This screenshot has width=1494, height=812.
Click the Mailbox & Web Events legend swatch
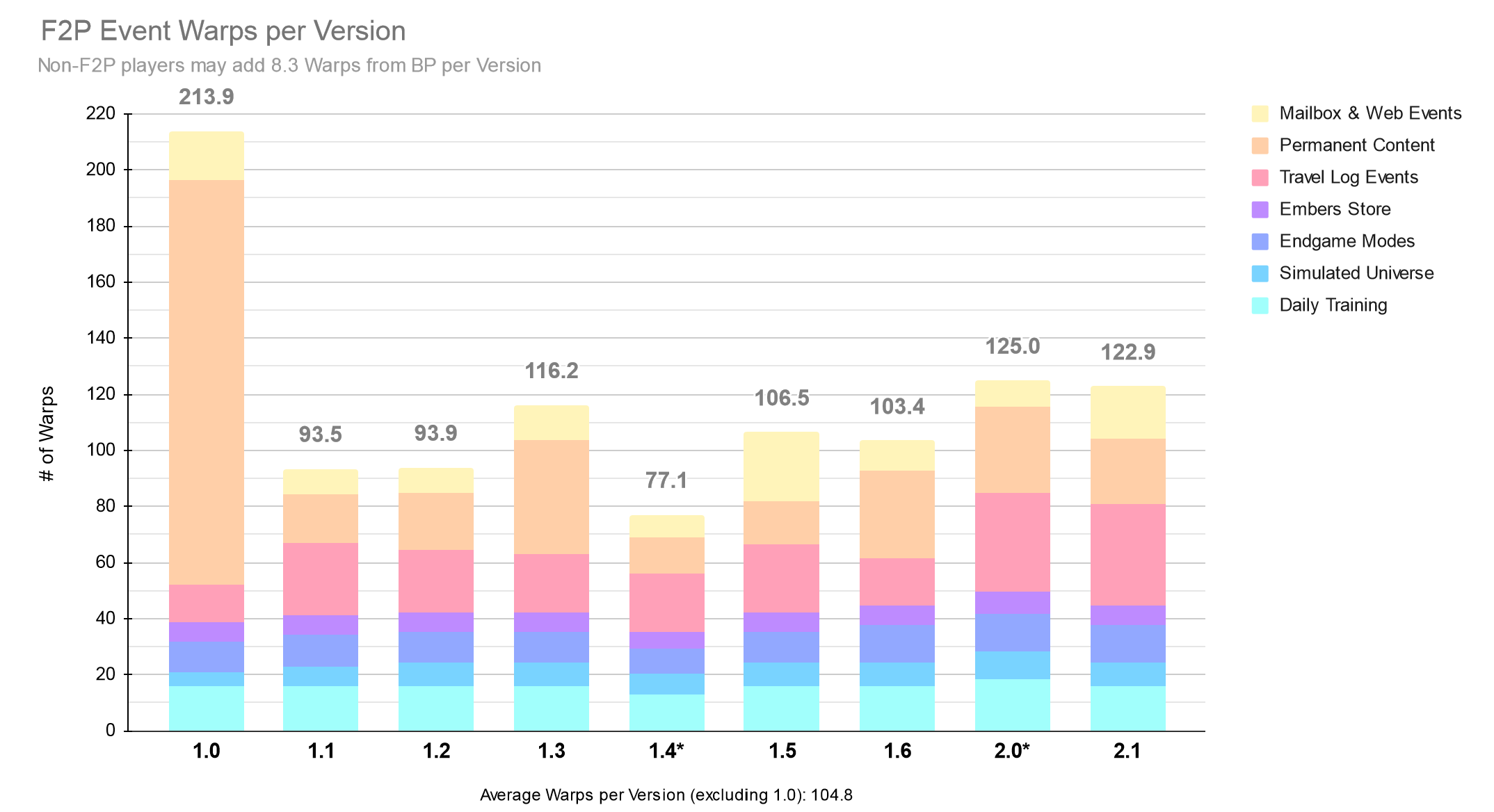tap(1260, 113)
